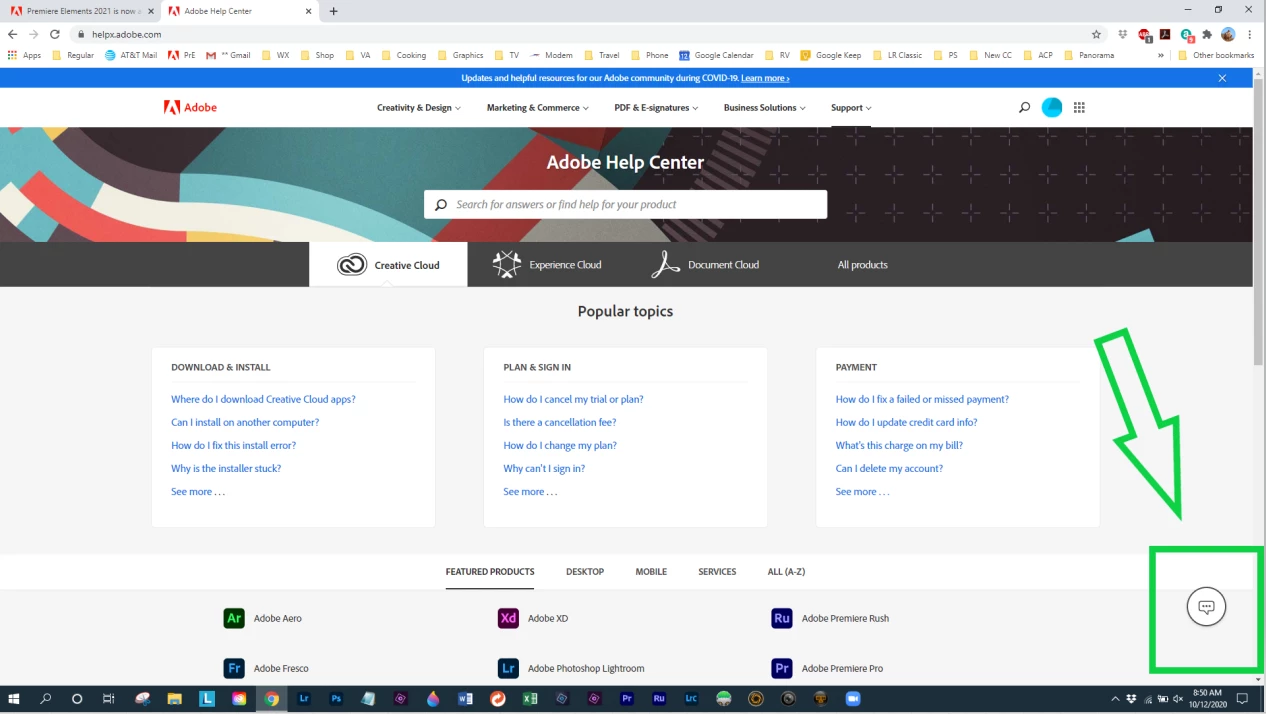Expand the Support menu
Screen dimensions: 1266x714
851,107
